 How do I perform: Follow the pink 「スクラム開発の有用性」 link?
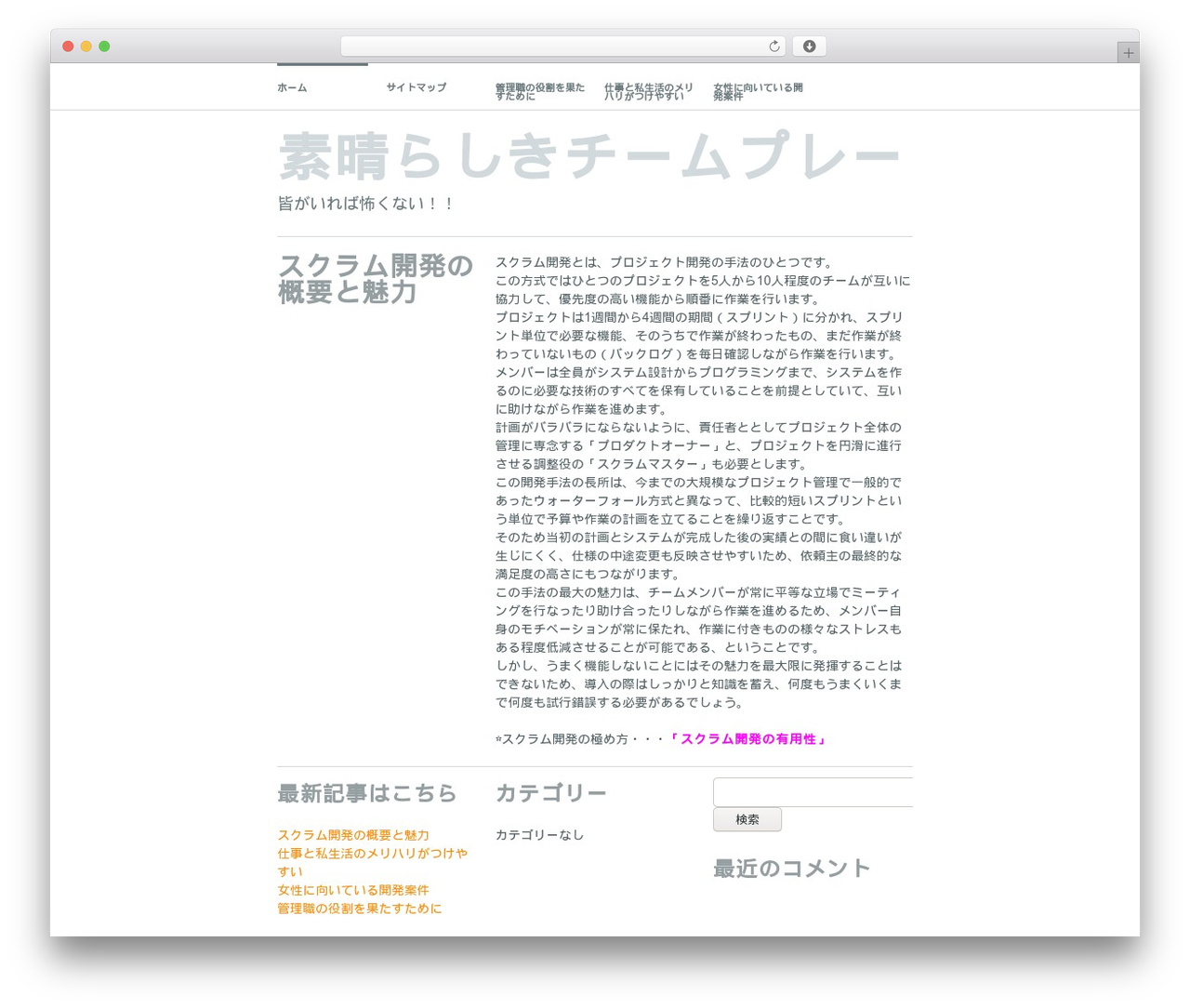(747, 739)
